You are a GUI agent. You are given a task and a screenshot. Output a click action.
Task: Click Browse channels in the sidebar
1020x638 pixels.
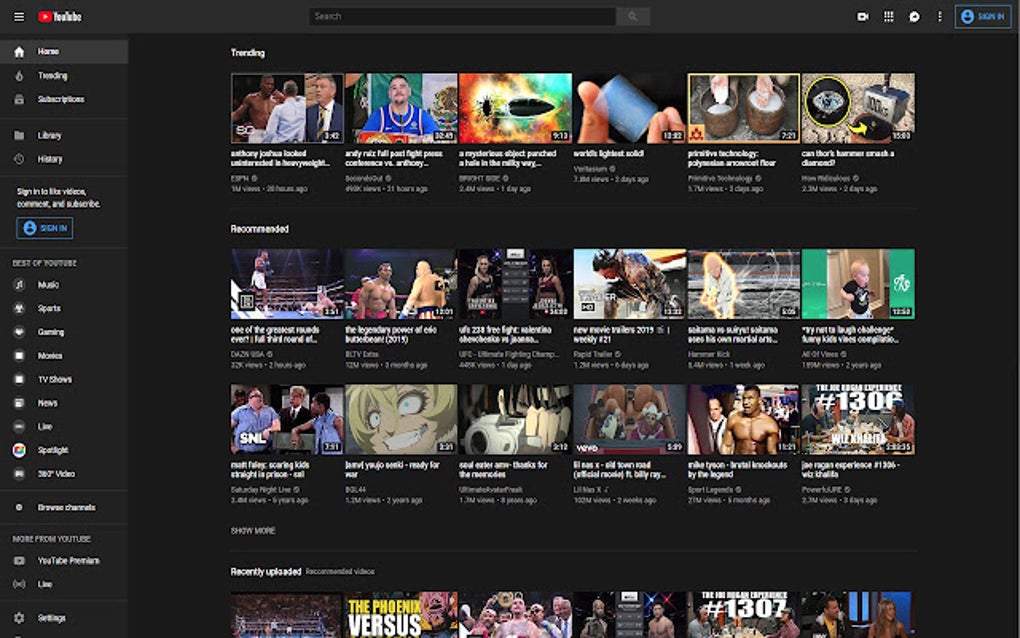(65, 506)
